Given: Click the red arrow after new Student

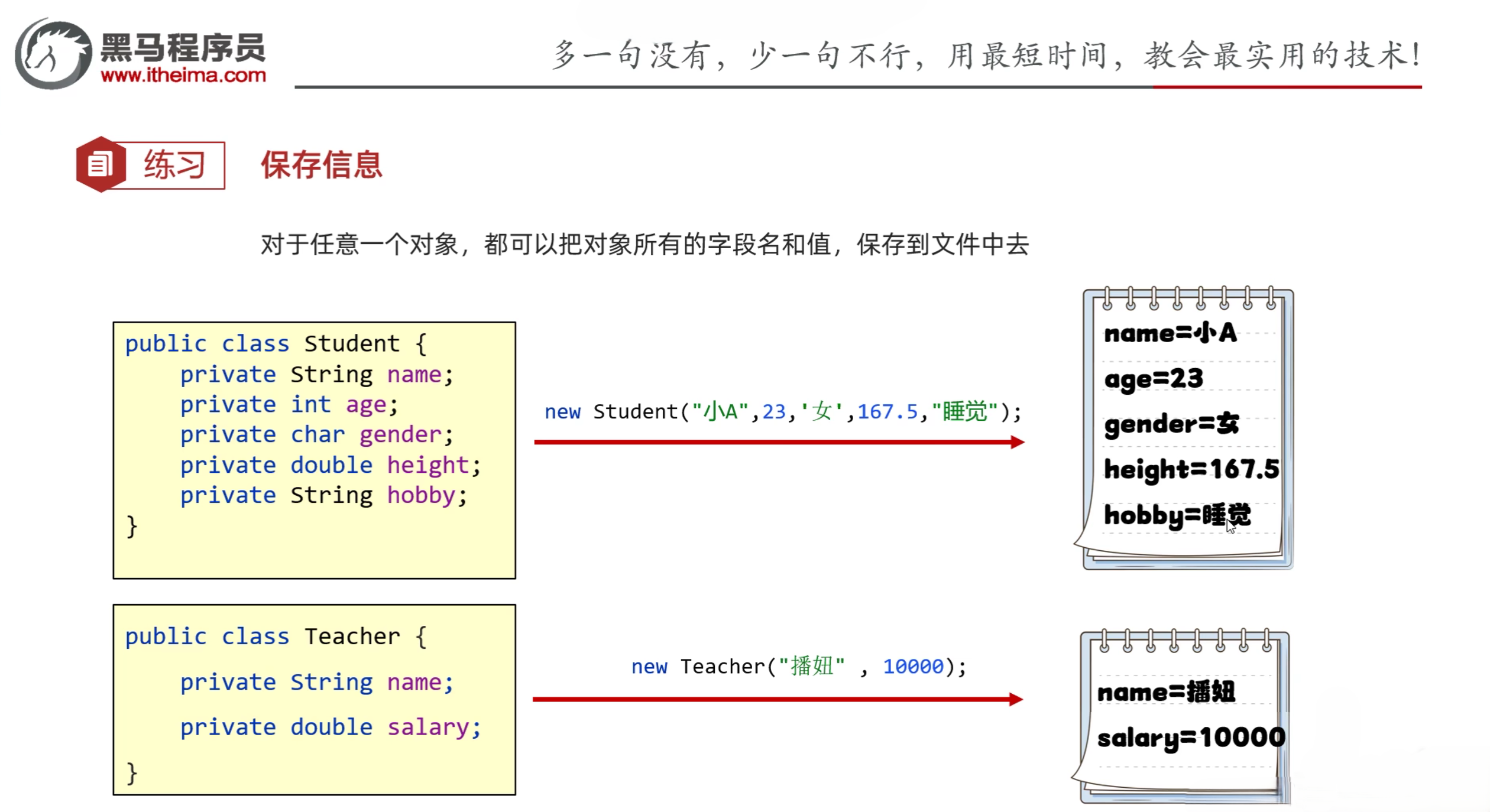Looking at the screenshot, I should point(778,442).
